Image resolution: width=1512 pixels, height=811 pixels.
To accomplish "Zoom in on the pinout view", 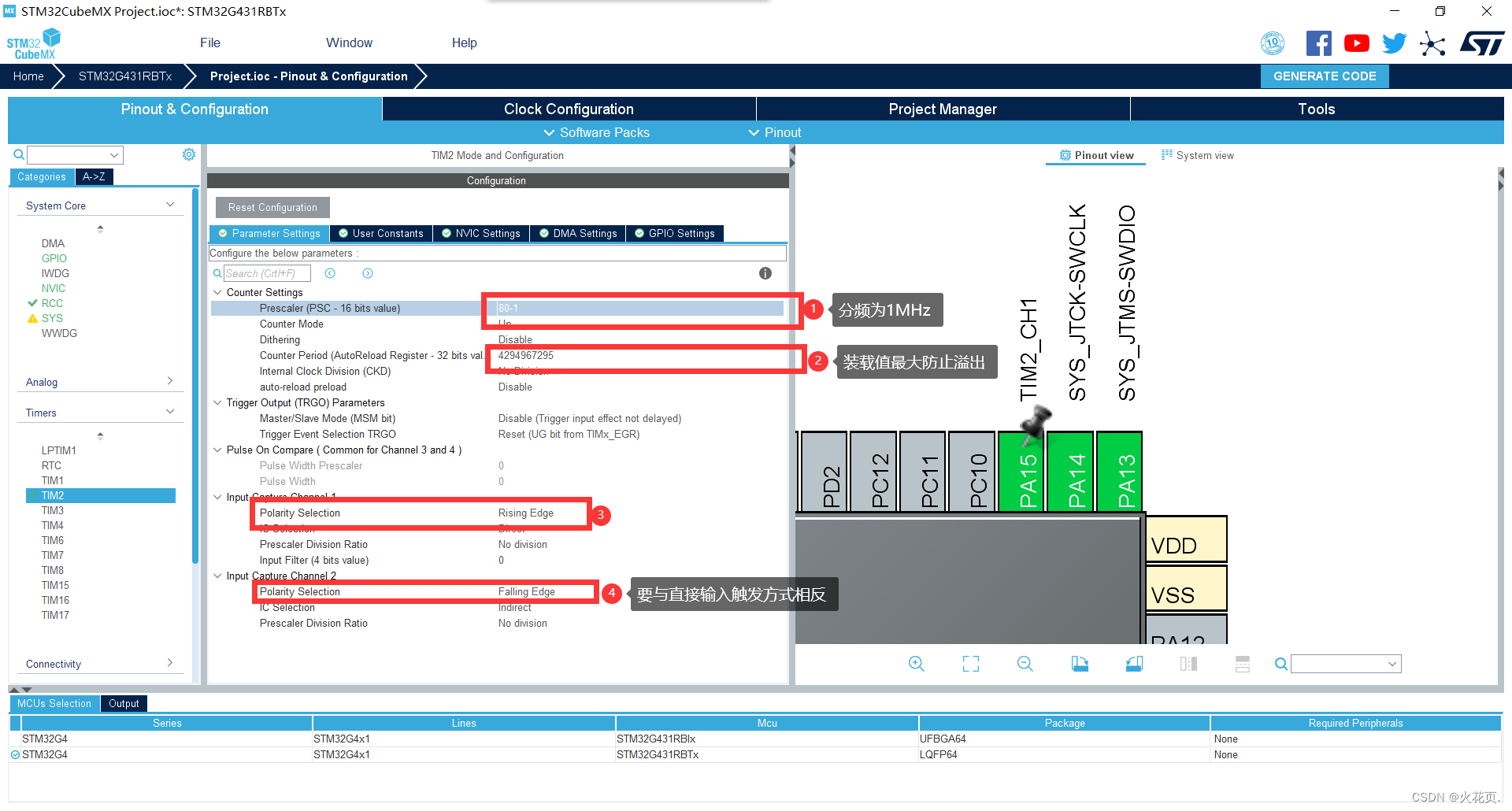I will click(x=917, y=664).
